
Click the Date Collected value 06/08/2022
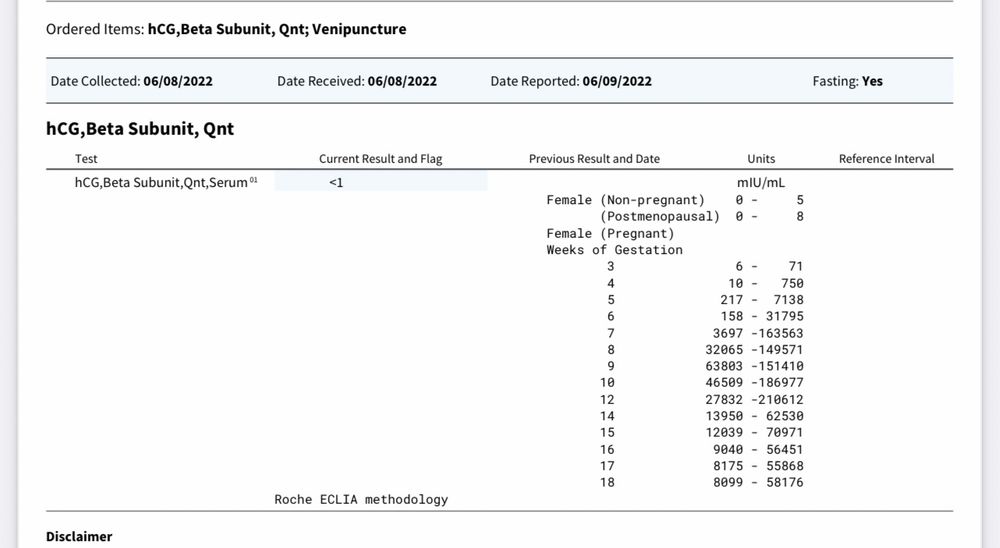[177, 81]
